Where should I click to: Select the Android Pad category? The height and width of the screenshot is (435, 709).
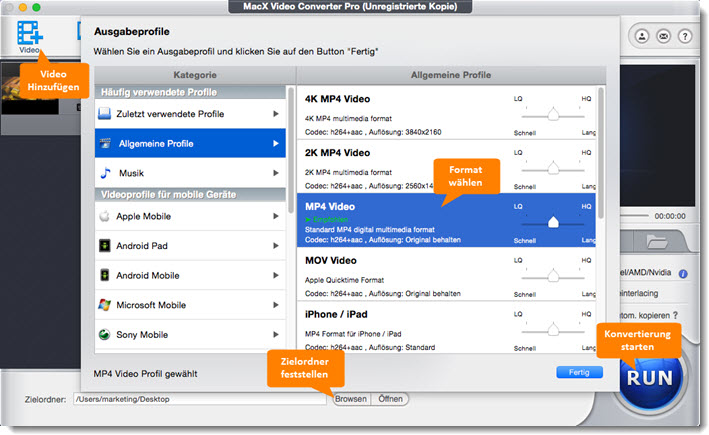tap(190, 246)
